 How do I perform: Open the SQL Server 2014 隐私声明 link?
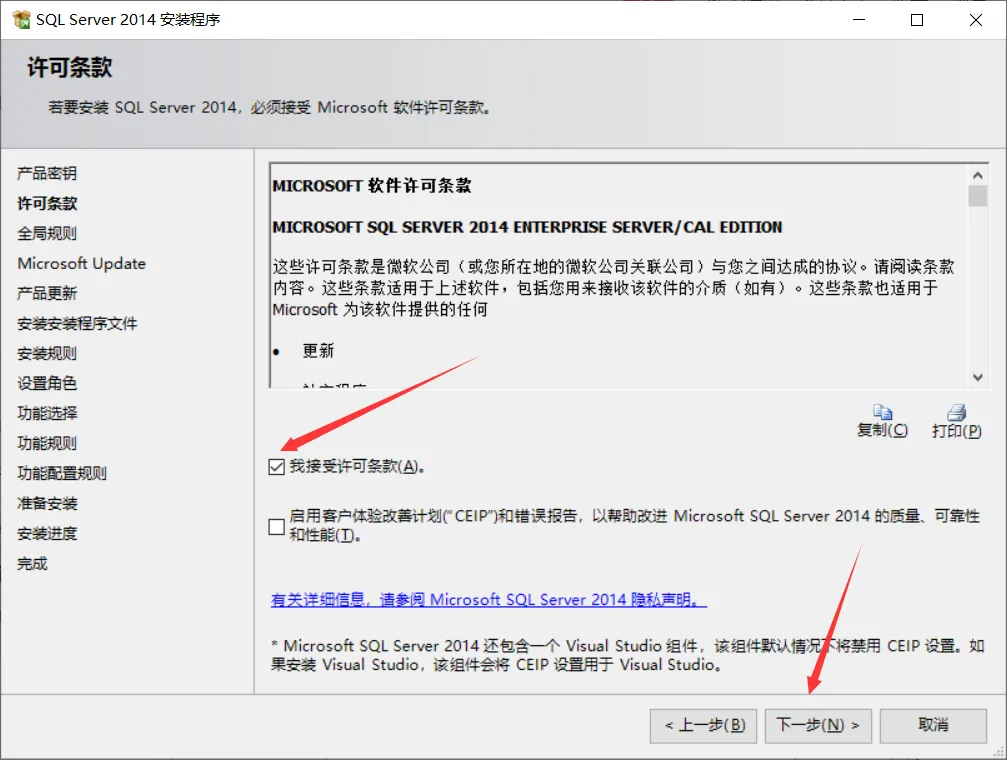(489, 599)
